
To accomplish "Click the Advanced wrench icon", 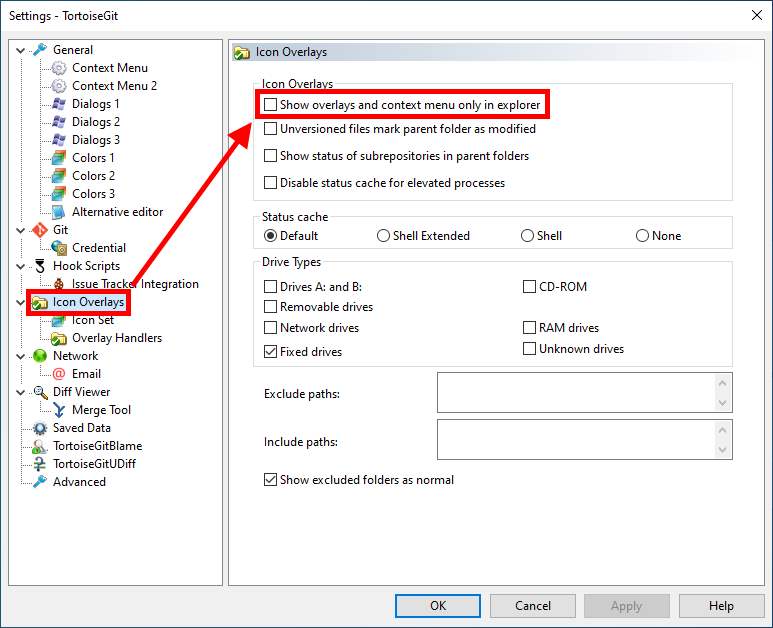I will (x=40, y=482).
